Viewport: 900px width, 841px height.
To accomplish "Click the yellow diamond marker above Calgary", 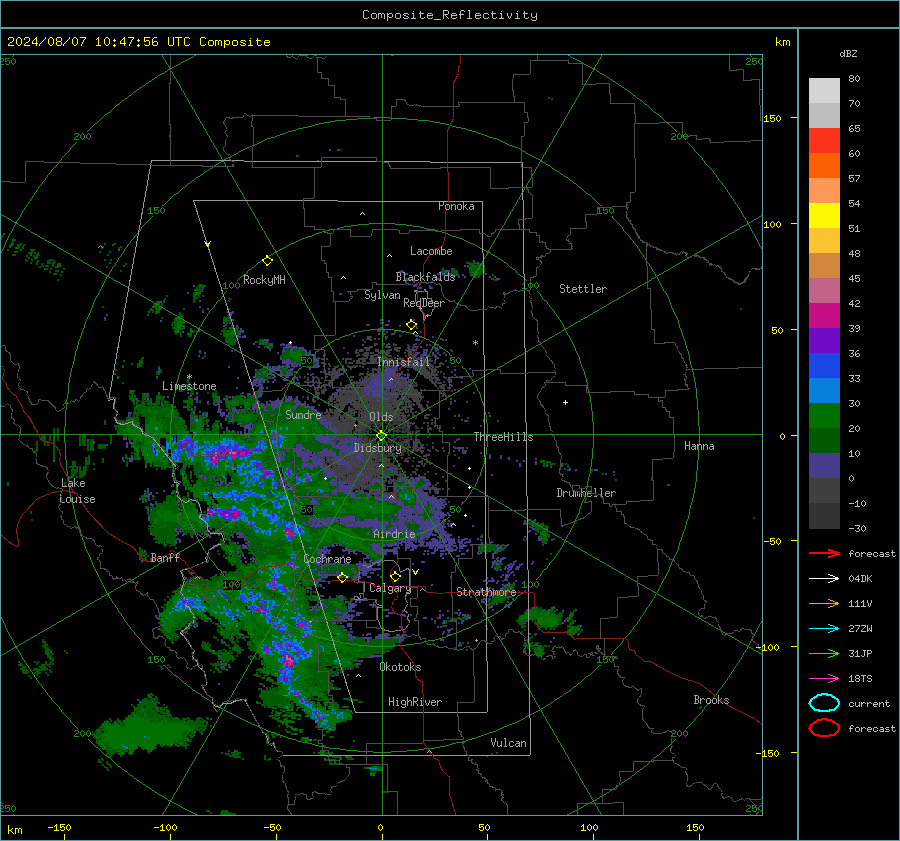I will tap(395, 576).
